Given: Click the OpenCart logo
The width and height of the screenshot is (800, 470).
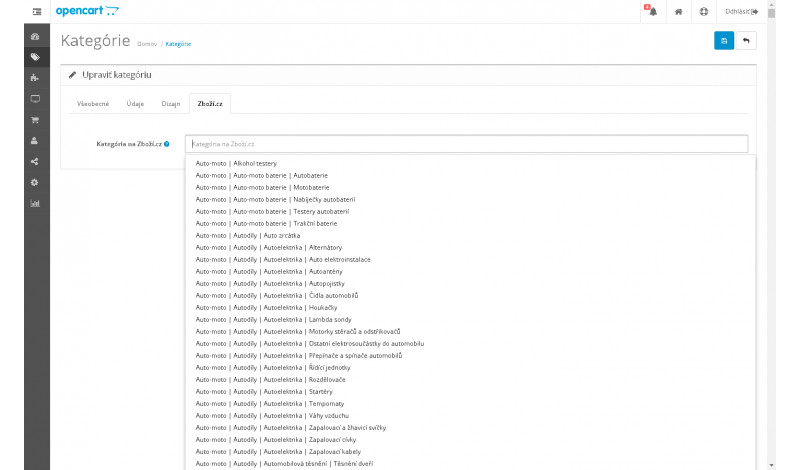Looking at the screenshot, I should (x=87, y=11).
